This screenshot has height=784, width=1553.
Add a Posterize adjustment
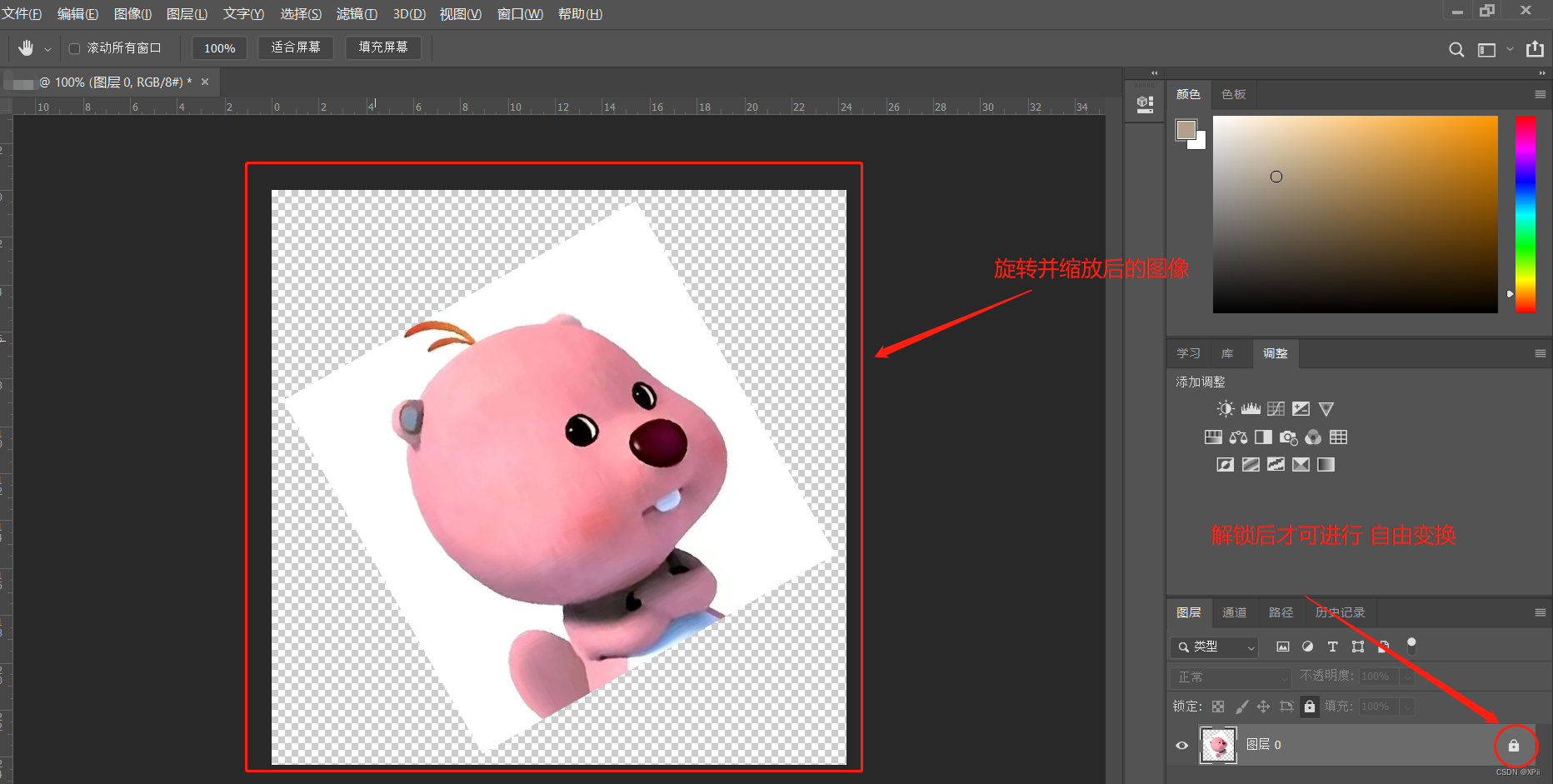[1251, 465]
